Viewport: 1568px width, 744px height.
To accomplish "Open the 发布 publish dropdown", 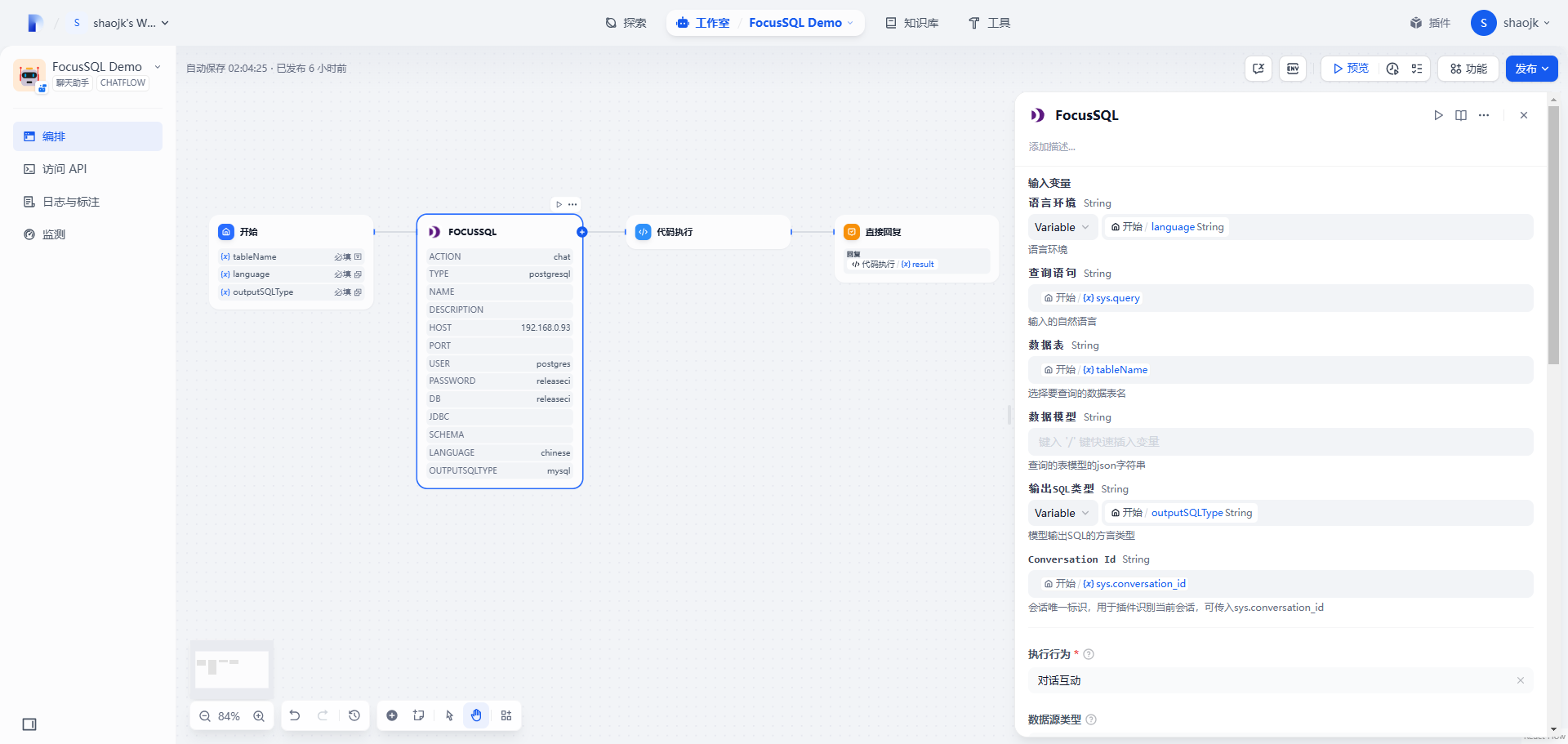I will [1531, 69].
